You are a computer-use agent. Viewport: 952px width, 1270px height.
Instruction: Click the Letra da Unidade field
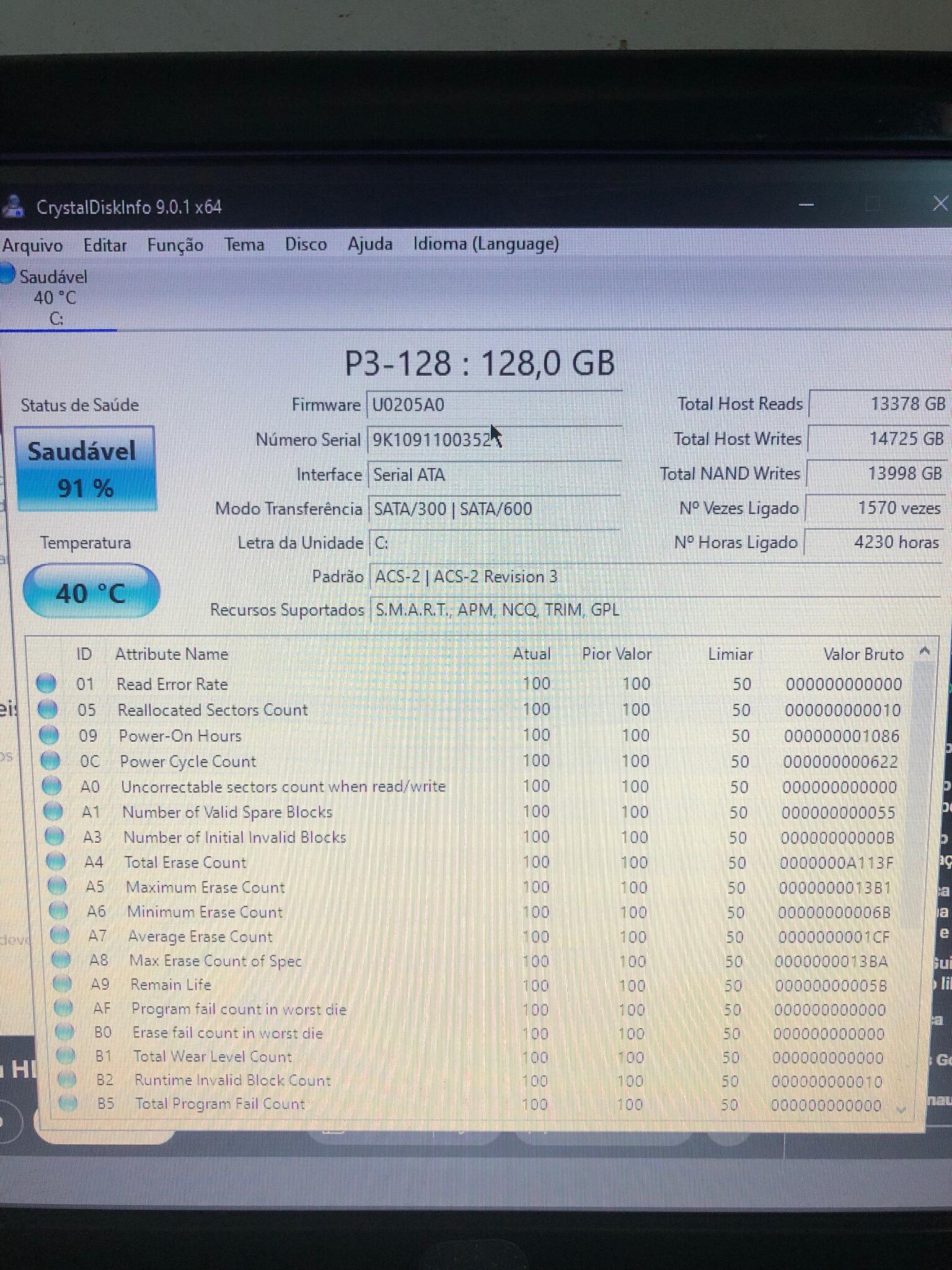[x=494, y=543]
